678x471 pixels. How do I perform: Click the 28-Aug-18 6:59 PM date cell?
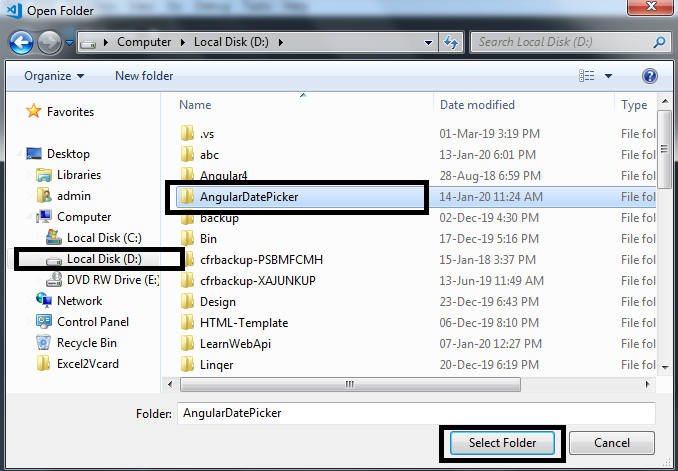(x=490, y=176)
